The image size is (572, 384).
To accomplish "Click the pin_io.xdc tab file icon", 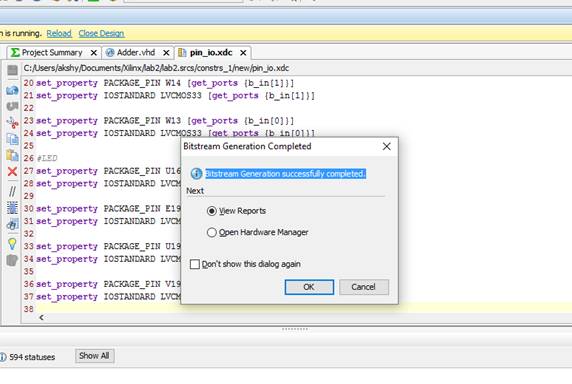I will pyautogui.click(x=182, y=53).
